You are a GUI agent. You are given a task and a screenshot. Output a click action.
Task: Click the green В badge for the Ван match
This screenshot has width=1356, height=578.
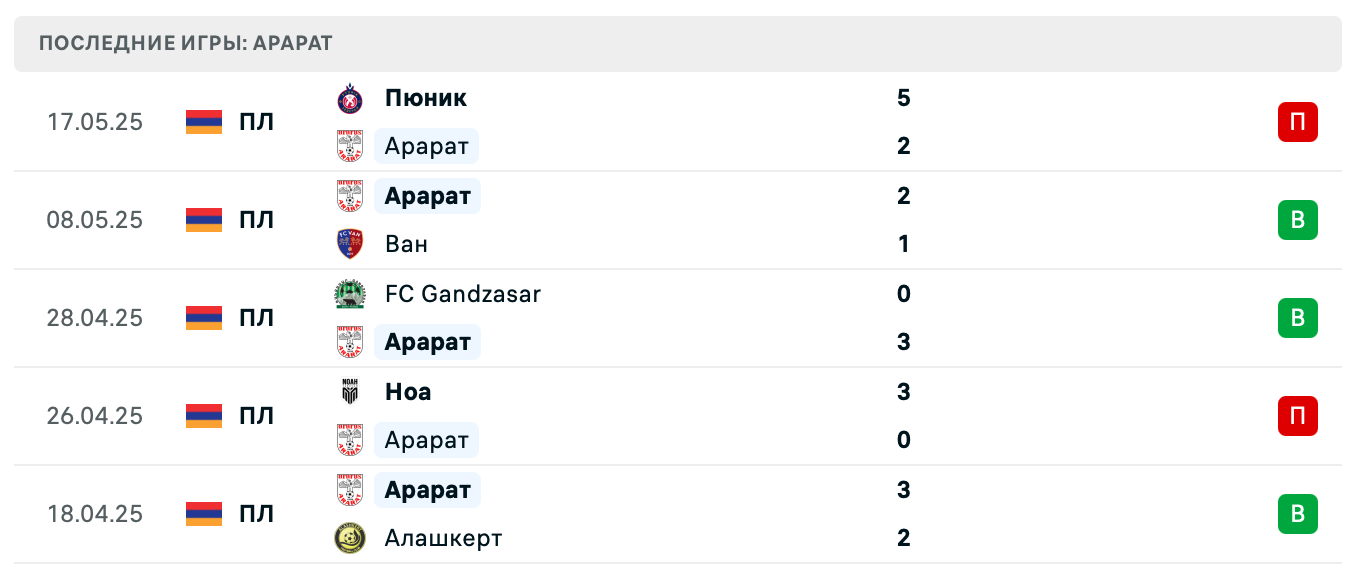(x=1297, y=220)
